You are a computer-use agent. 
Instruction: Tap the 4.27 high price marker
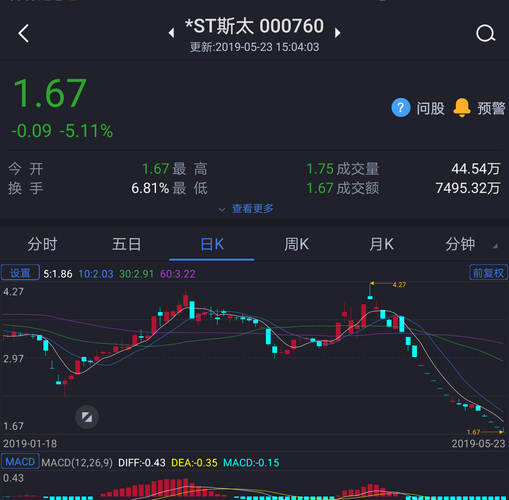tap(399, 285)
